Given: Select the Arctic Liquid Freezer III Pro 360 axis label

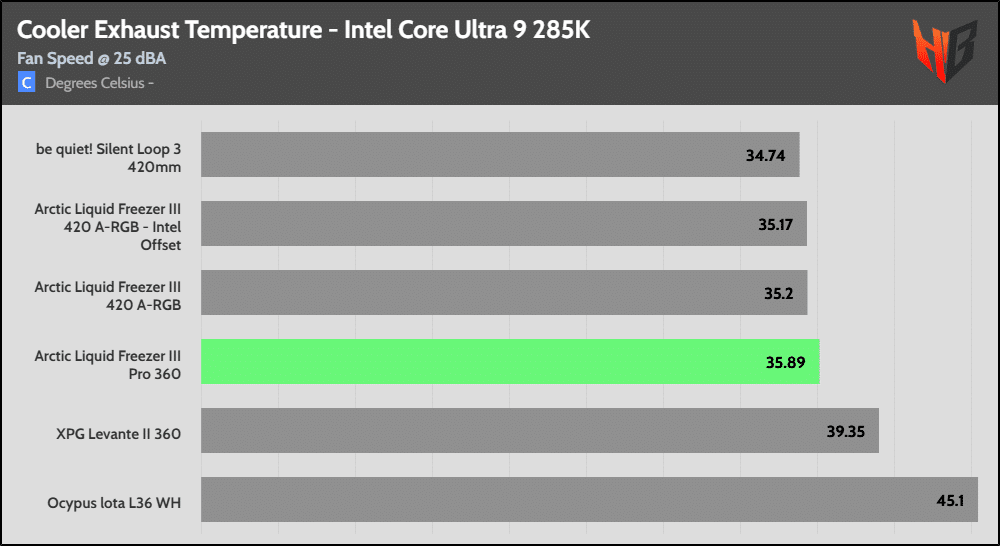Looking at the screenshot, I should pos(108,362).
